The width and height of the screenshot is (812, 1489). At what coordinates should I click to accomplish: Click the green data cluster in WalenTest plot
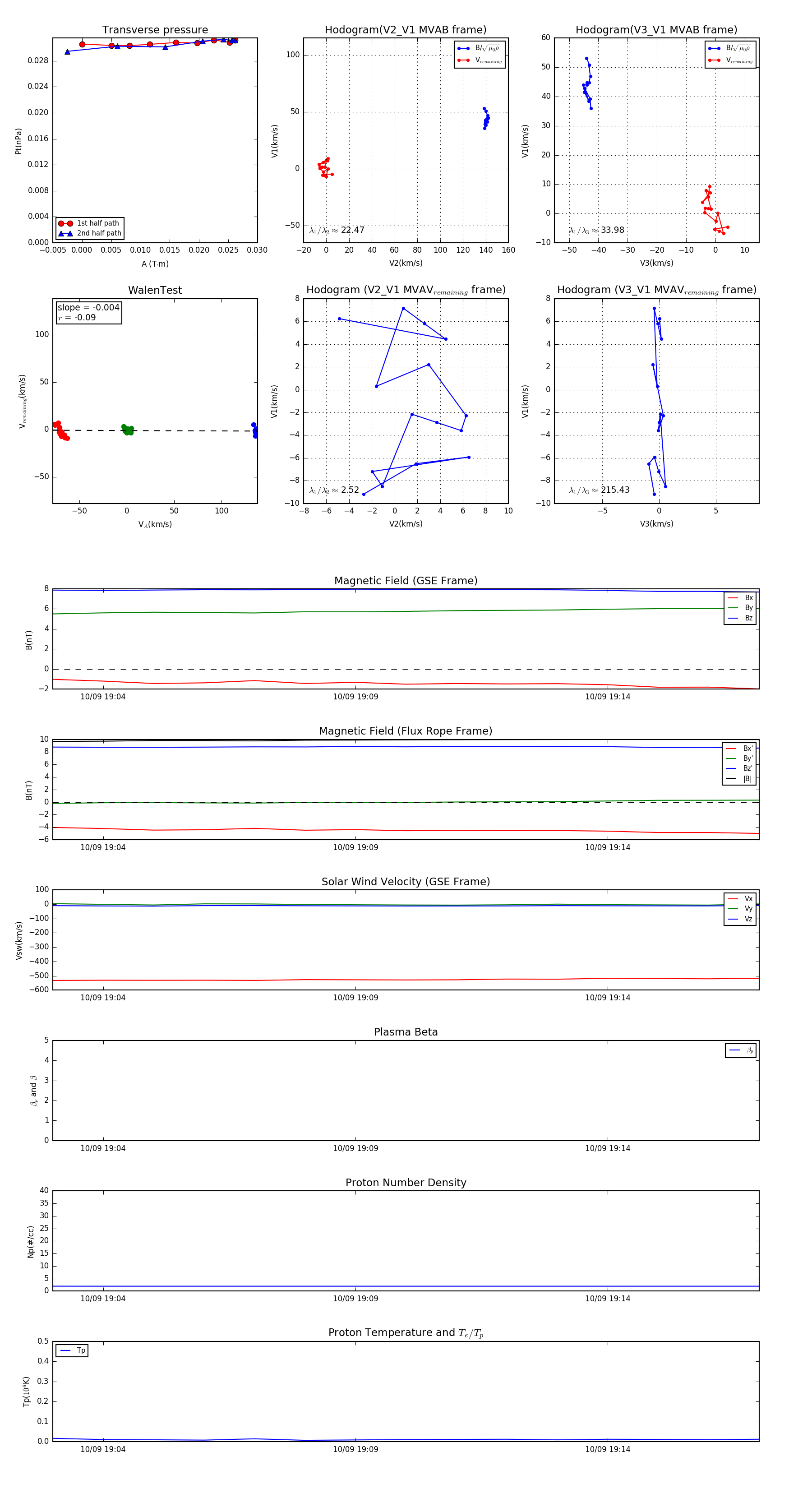(x=128, y=430)
